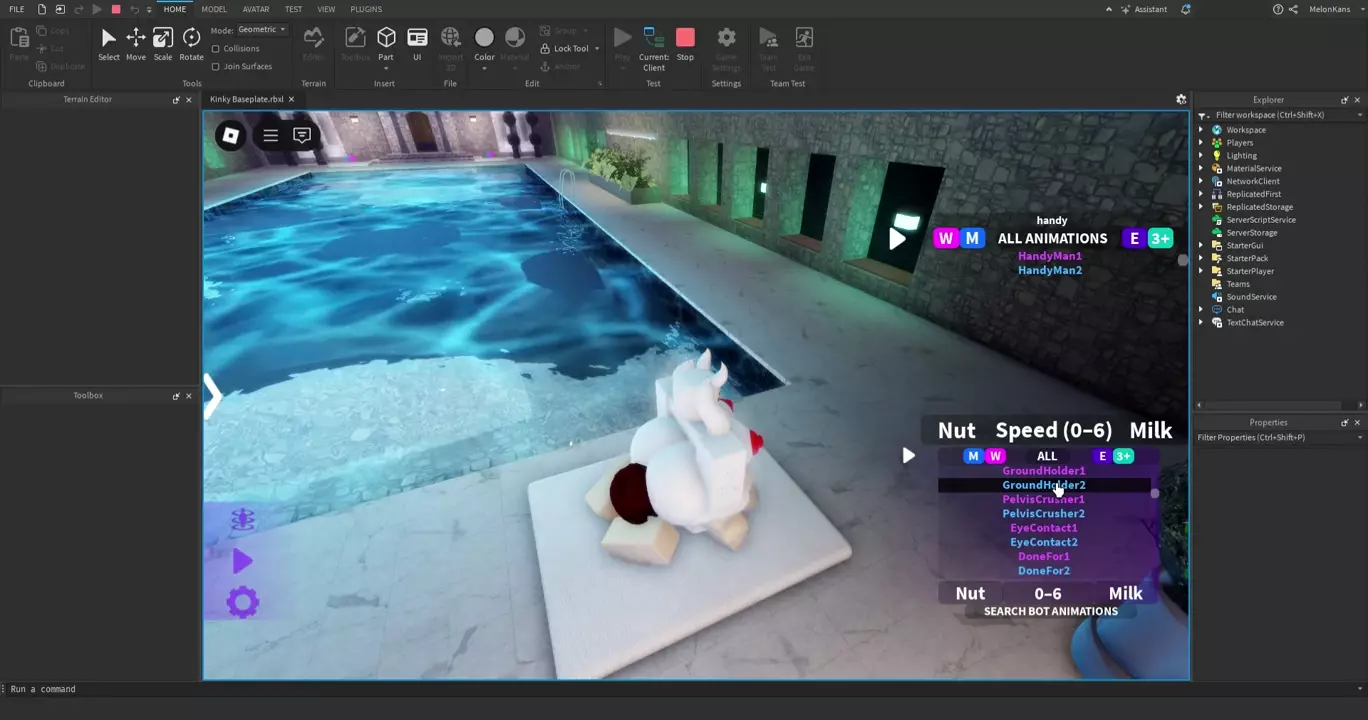This screenshot has width=1368, height=720.
Task: Expand the StarterPlayer node in Explorer
Action: click(1201, 271)
